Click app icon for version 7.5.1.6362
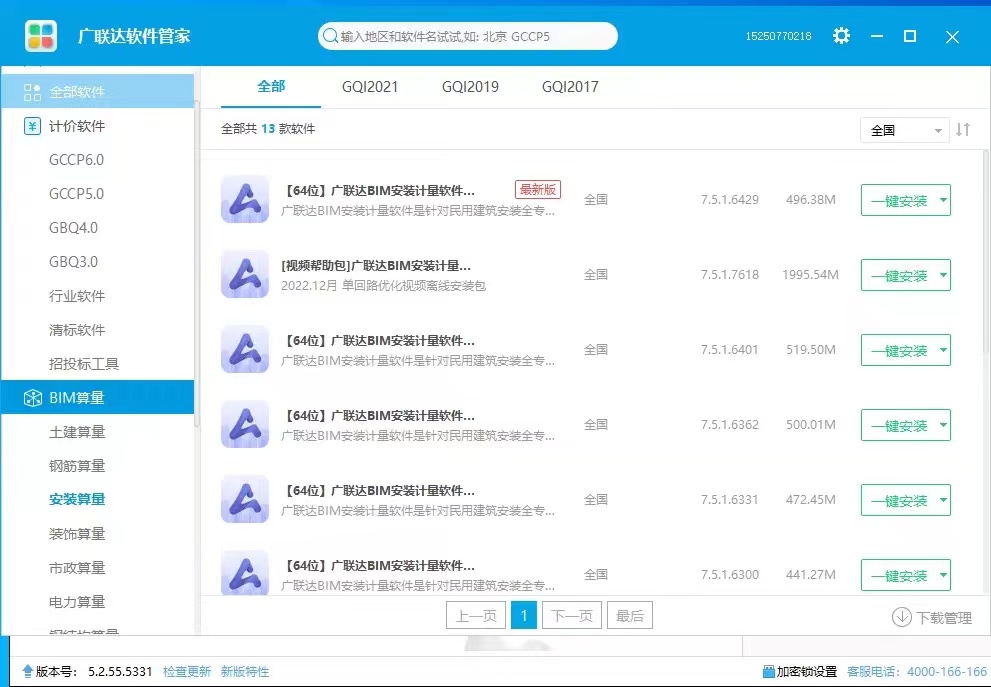Image resolution: width=991 pixels, height=687 pixels. (x=245, y=424)
